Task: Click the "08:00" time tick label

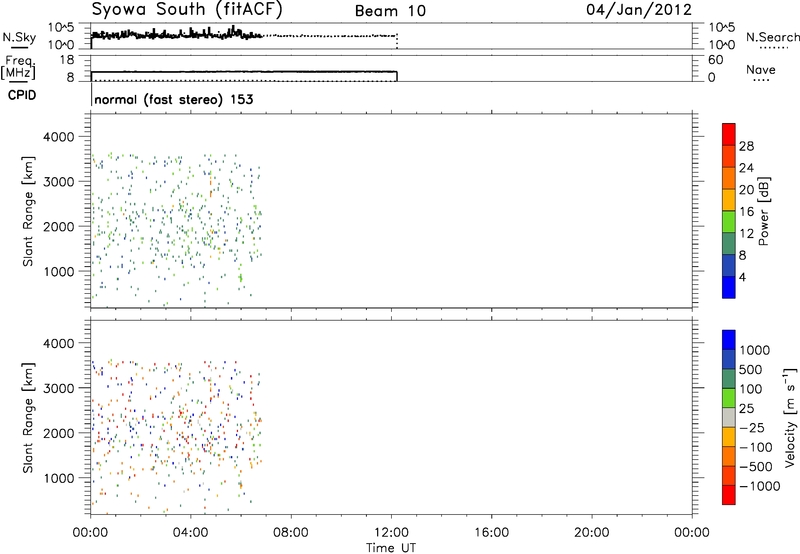Action: [291, 533]
